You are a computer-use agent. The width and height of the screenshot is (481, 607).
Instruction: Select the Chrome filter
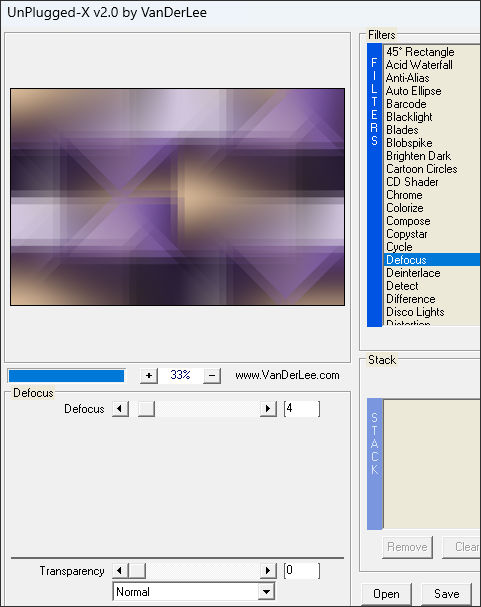[404, 195]
